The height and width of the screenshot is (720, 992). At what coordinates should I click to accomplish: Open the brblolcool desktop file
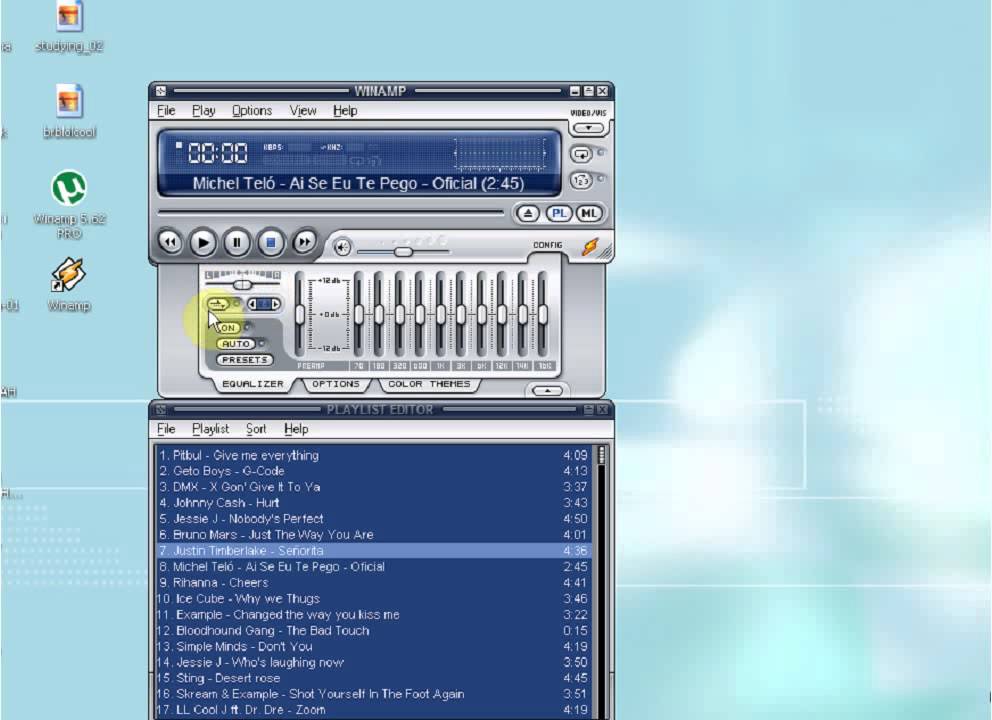tap(69, 111)
